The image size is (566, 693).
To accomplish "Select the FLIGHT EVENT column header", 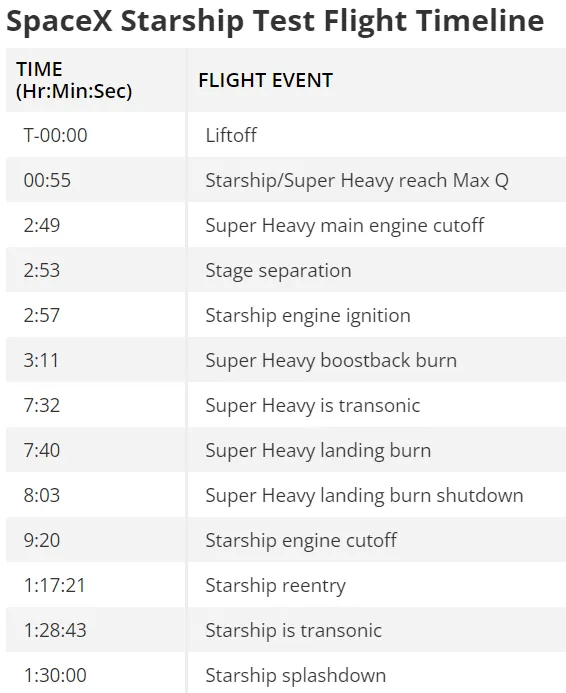I will [266, 80].
